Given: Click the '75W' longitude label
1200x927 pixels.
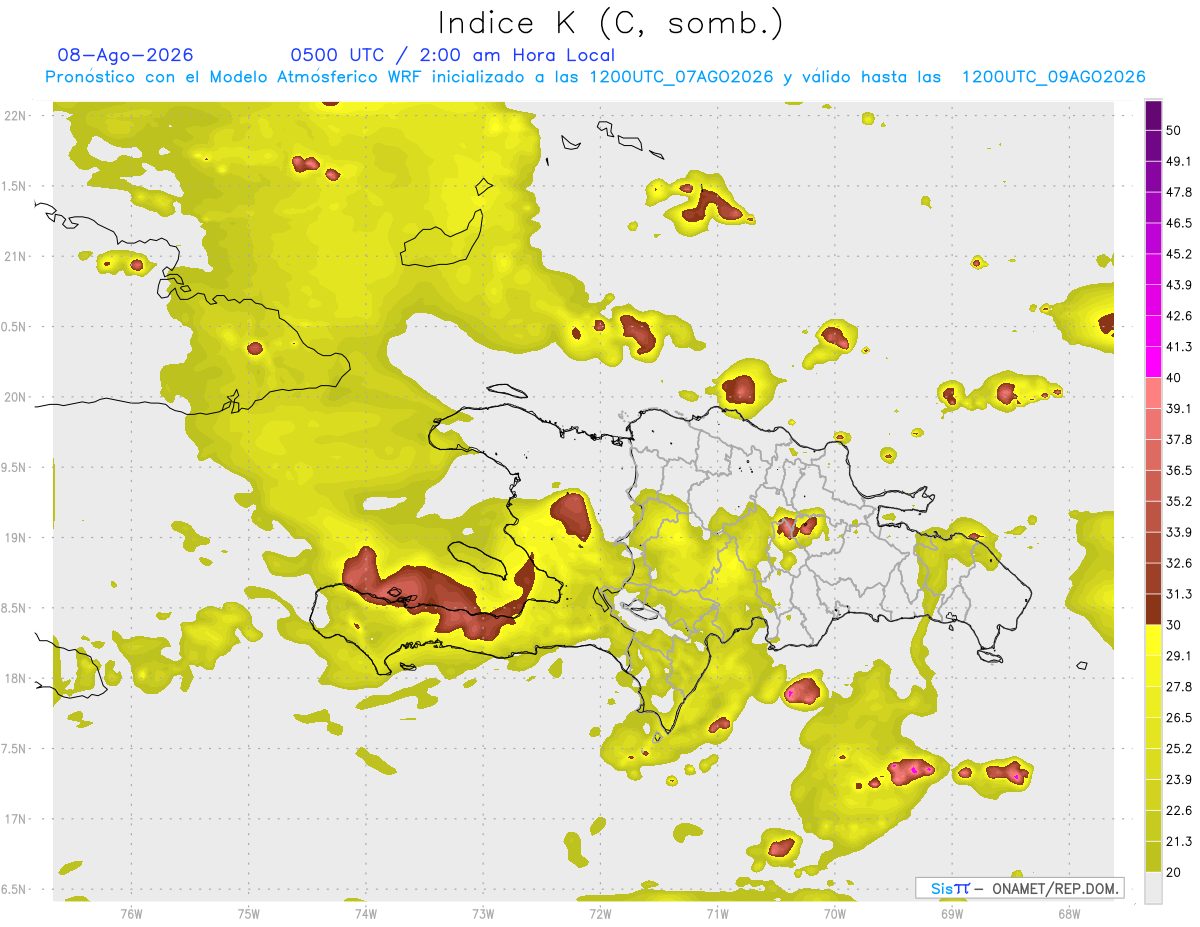Looking at the screenshot, I should click(249, 913).
